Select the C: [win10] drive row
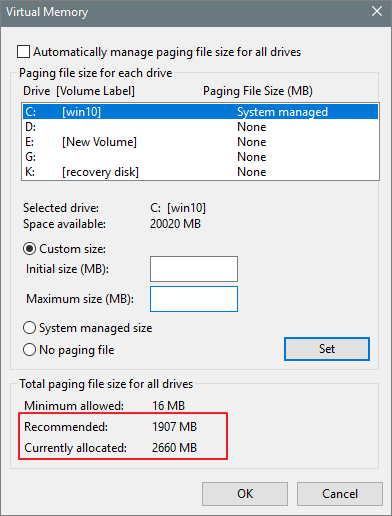392x516 pixels. pos(200,112)
